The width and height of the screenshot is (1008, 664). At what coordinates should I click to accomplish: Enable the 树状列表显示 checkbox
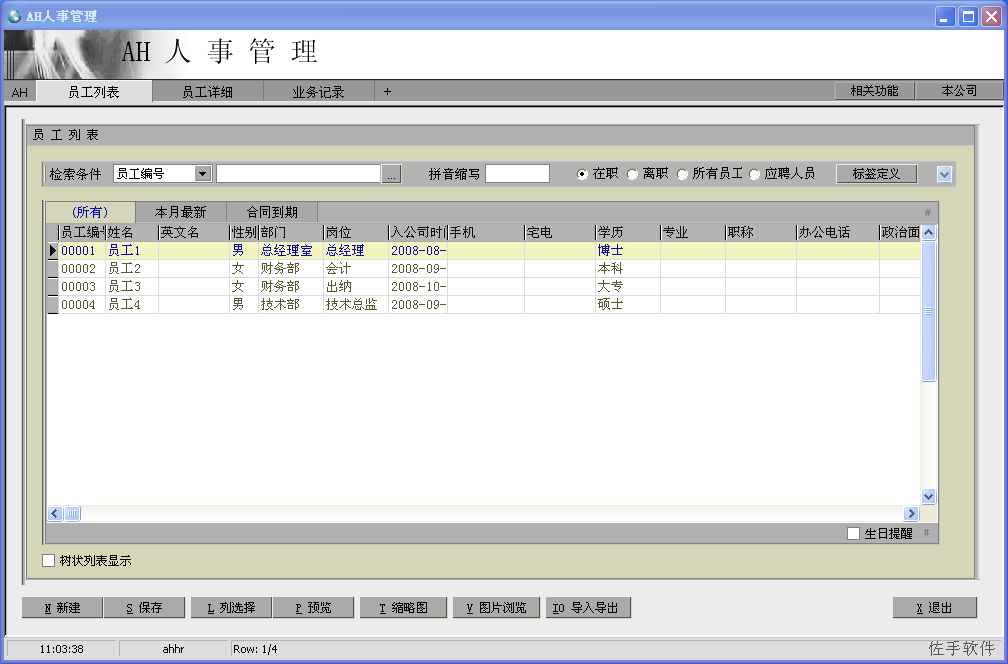(48, 561)
